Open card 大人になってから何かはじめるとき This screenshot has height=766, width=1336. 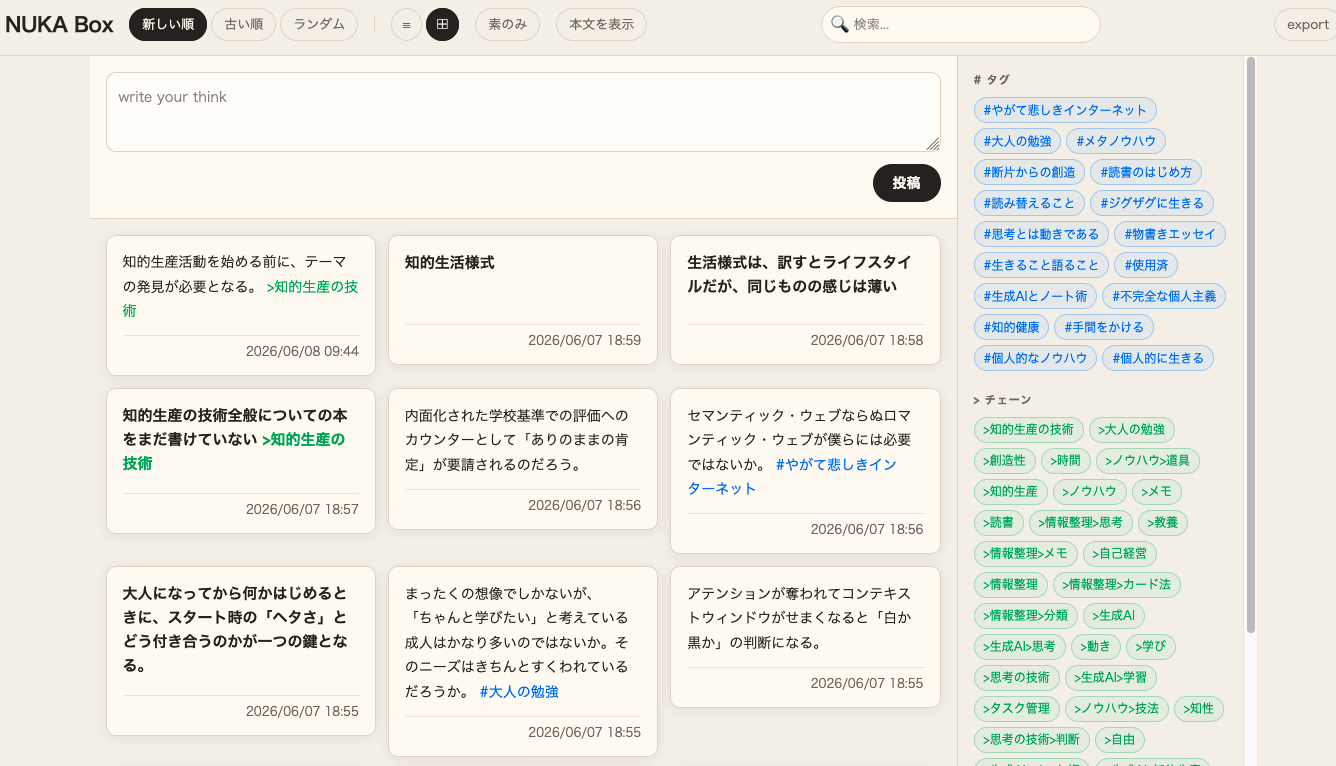(x=241, y=651)
